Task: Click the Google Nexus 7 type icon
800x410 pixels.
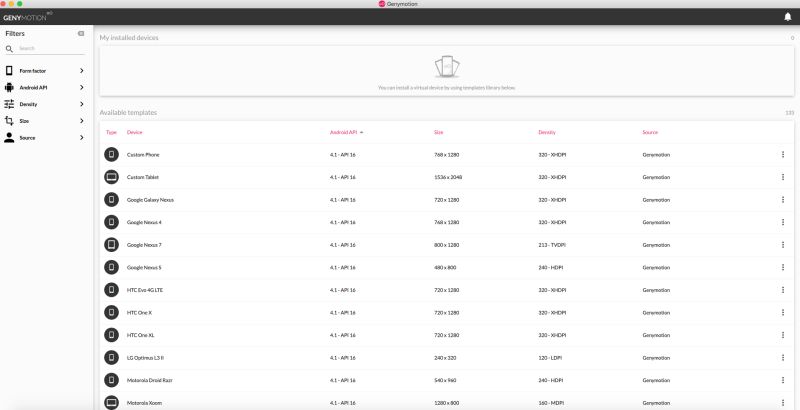Action: click(111, 245)
